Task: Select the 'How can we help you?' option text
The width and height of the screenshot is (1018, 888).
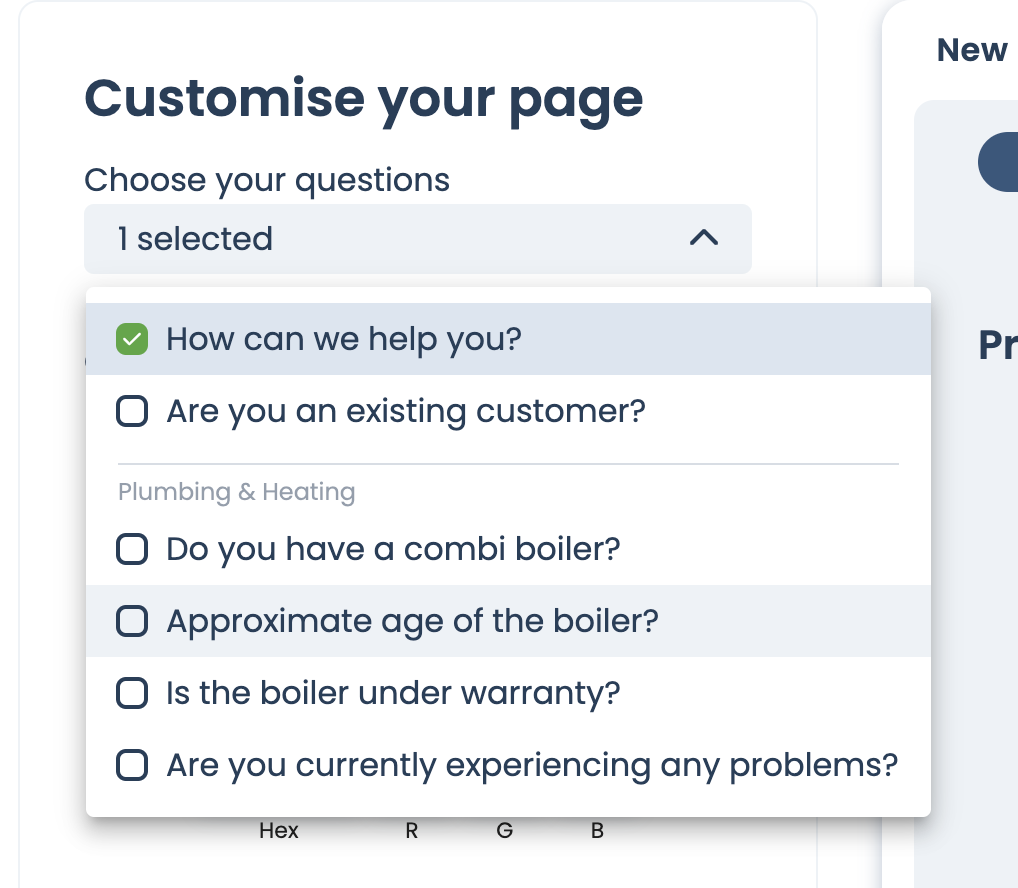Action: (344, 340)
